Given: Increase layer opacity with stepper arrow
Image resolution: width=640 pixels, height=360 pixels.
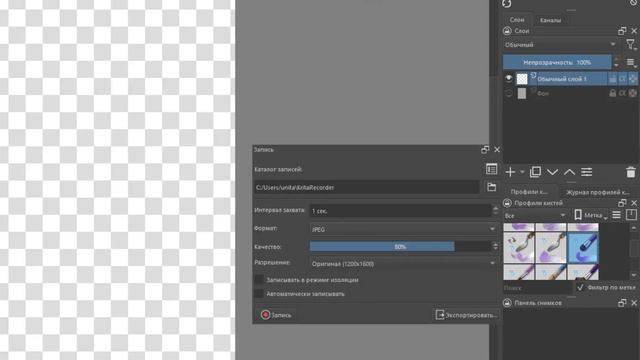Looking at the screenshot, I should (616, 59).
